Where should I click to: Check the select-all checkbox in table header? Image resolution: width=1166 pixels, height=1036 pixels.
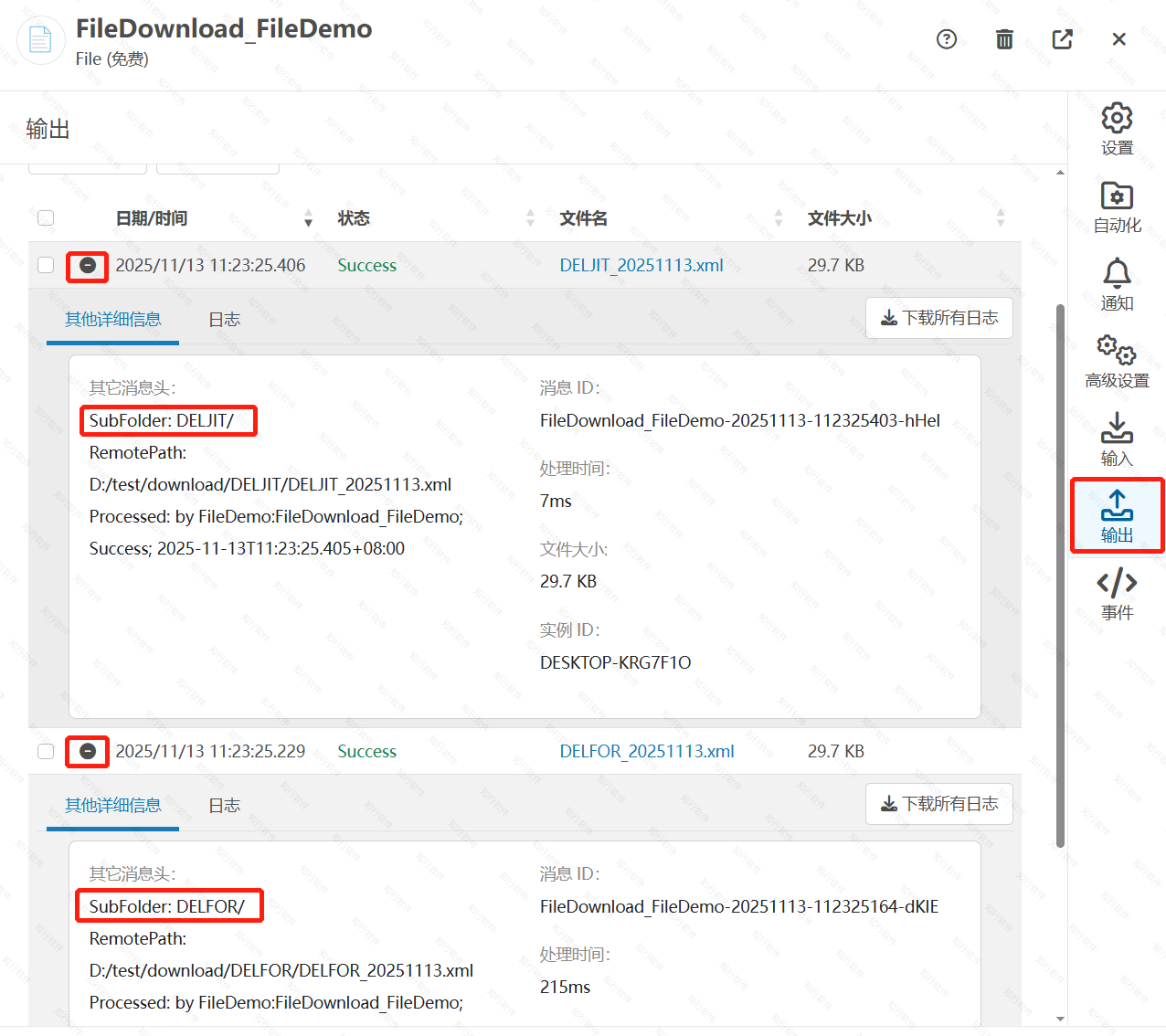click(x=45, y=218)
